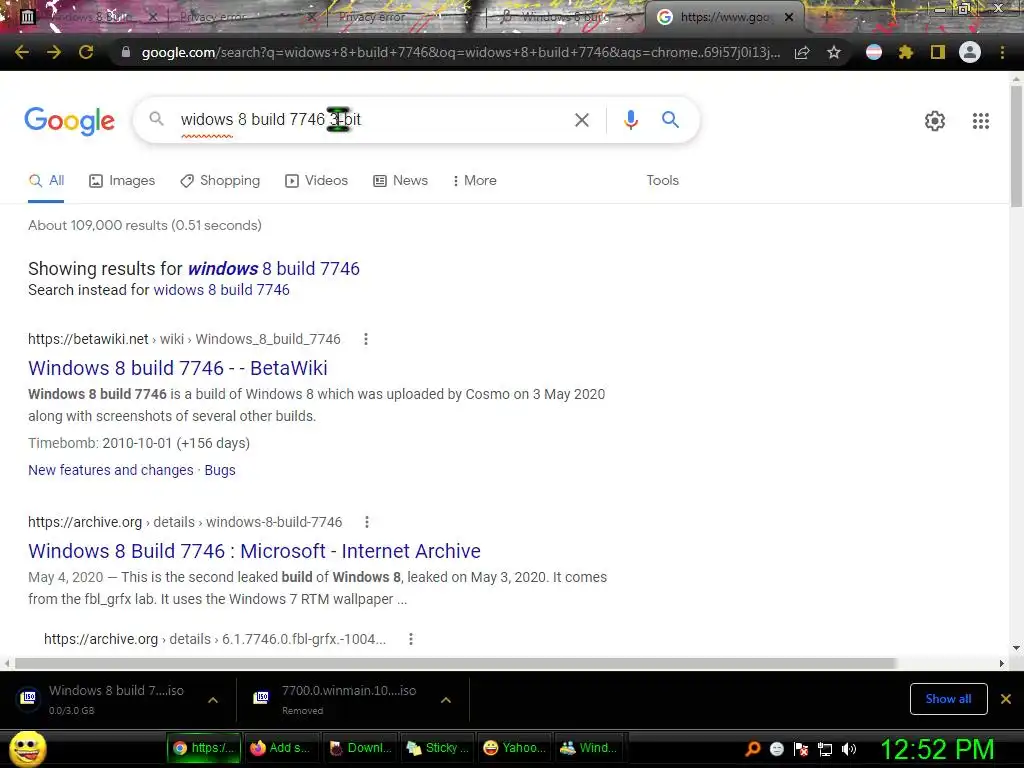The height and width of the screenshot is (768, 1024).
Task: Click the horizontal scrollbar right arrow
Action: pyautogui.click(x=1002, y=663)
